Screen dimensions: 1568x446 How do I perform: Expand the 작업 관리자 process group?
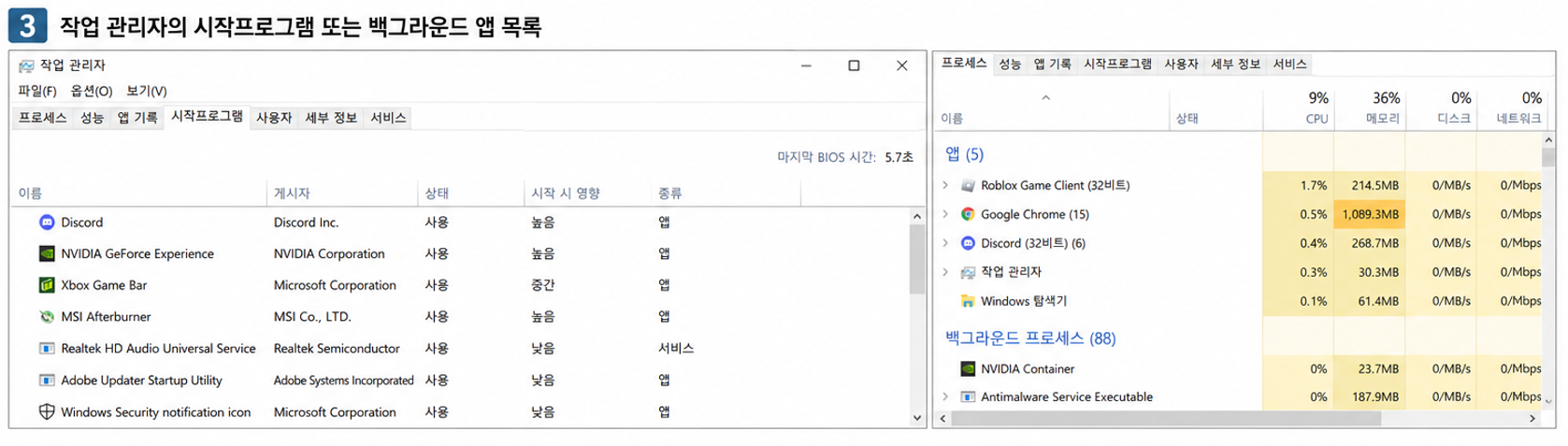pyautogui.click(x=945, y=272)
